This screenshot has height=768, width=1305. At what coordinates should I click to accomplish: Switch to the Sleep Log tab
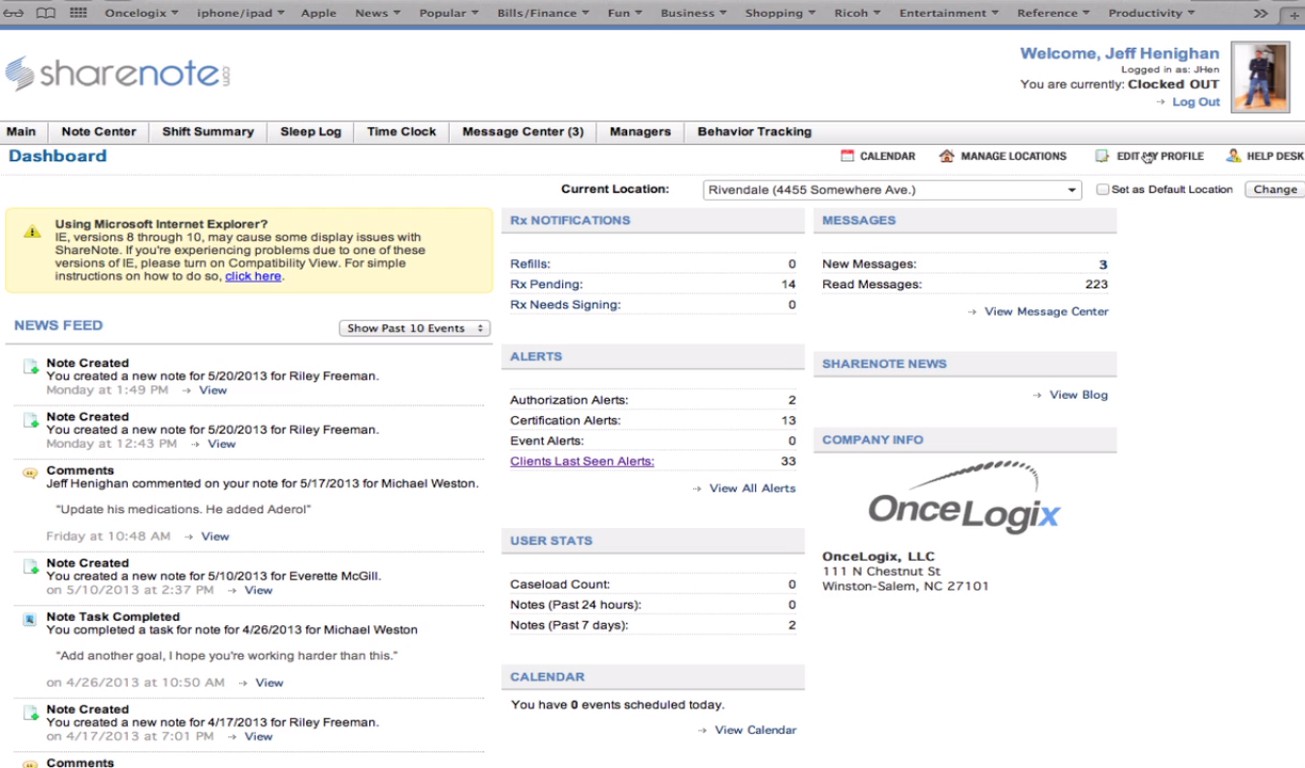311,131
